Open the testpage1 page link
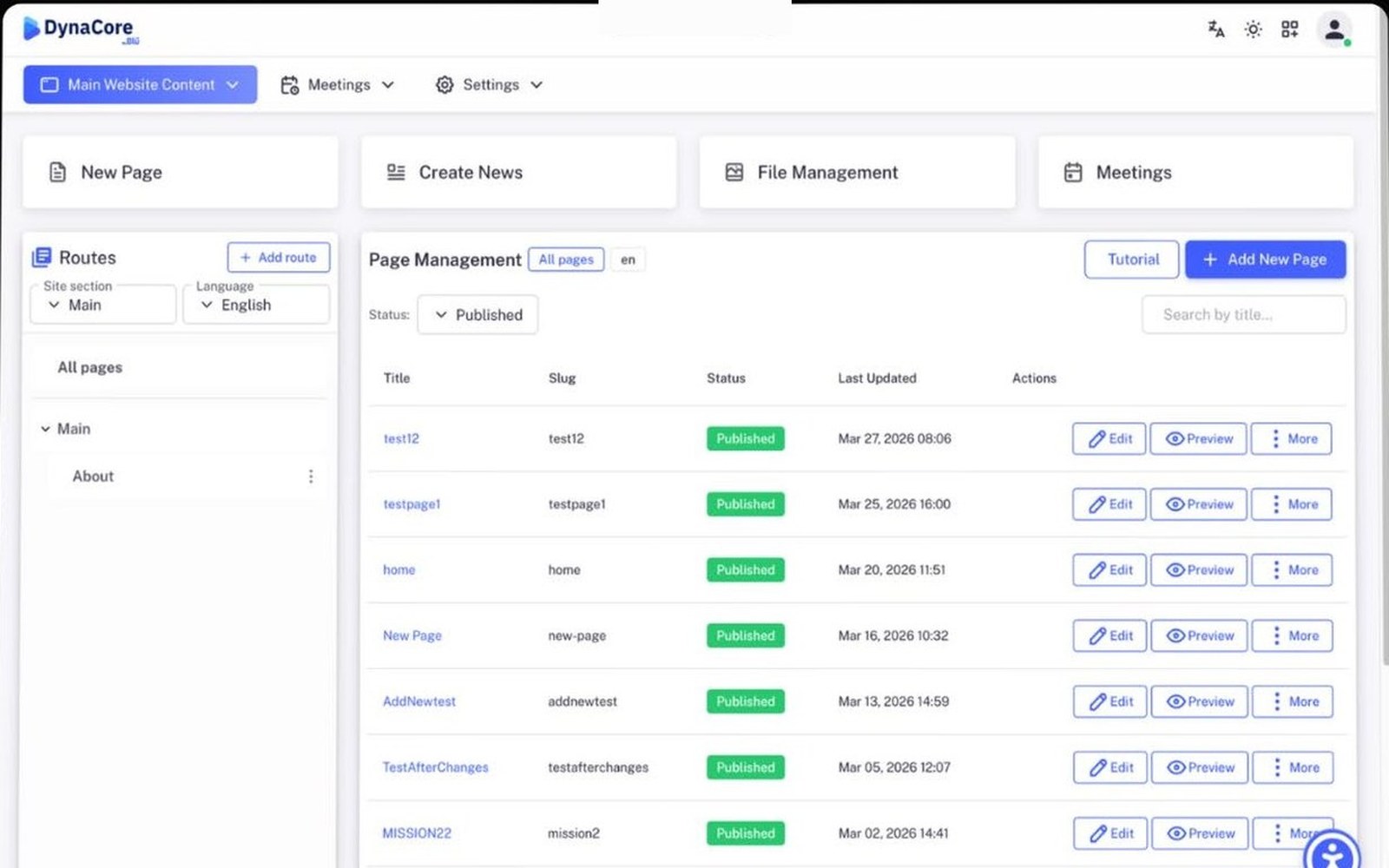The width and height of the screenshot is (1389, 868). [411, 504]
